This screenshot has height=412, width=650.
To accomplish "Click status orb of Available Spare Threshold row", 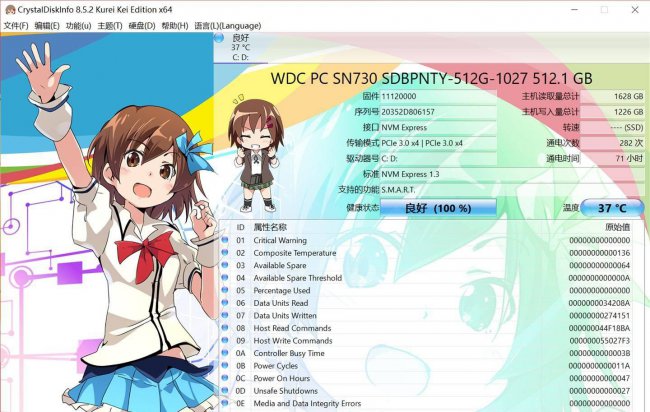I will (225, 277).
